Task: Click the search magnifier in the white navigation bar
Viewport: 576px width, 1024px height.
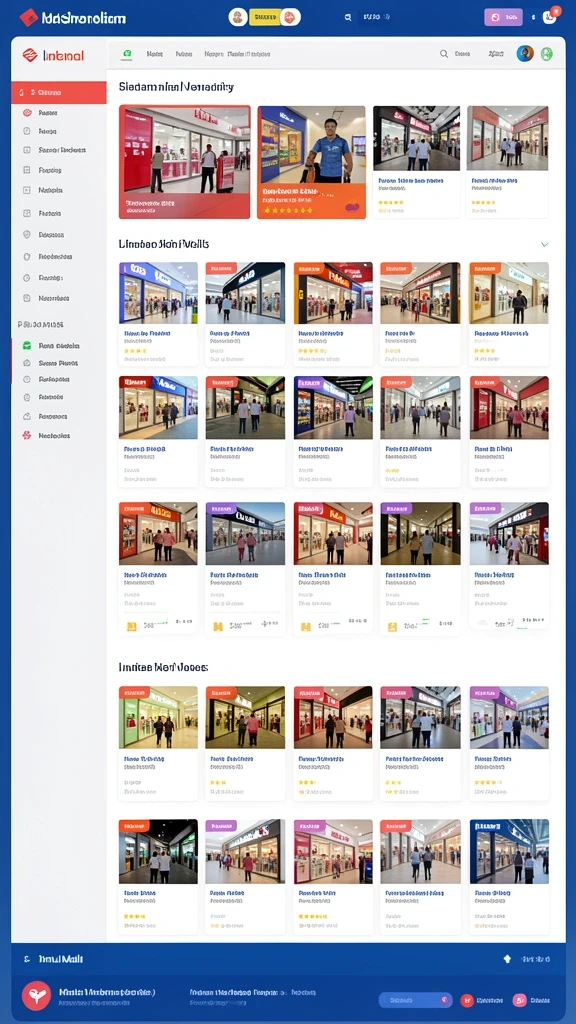Action: pyautogui.click(x=444, y=54)
